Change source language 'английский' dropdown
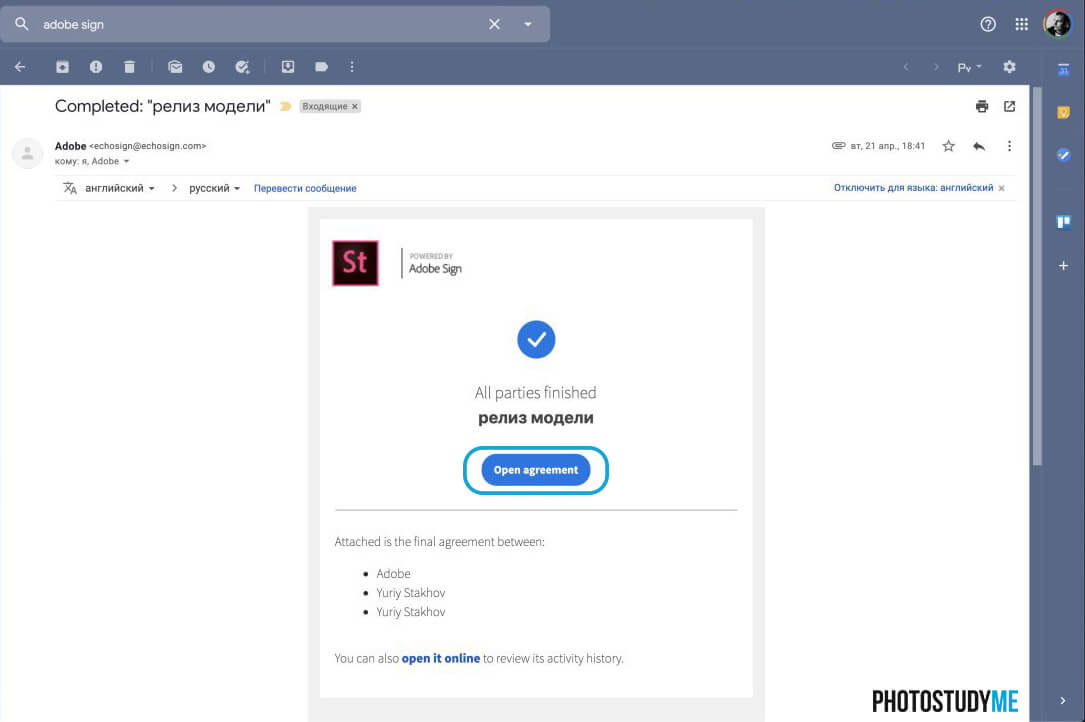This screenshot has width=1085, height=722. (x=119, y=188)
